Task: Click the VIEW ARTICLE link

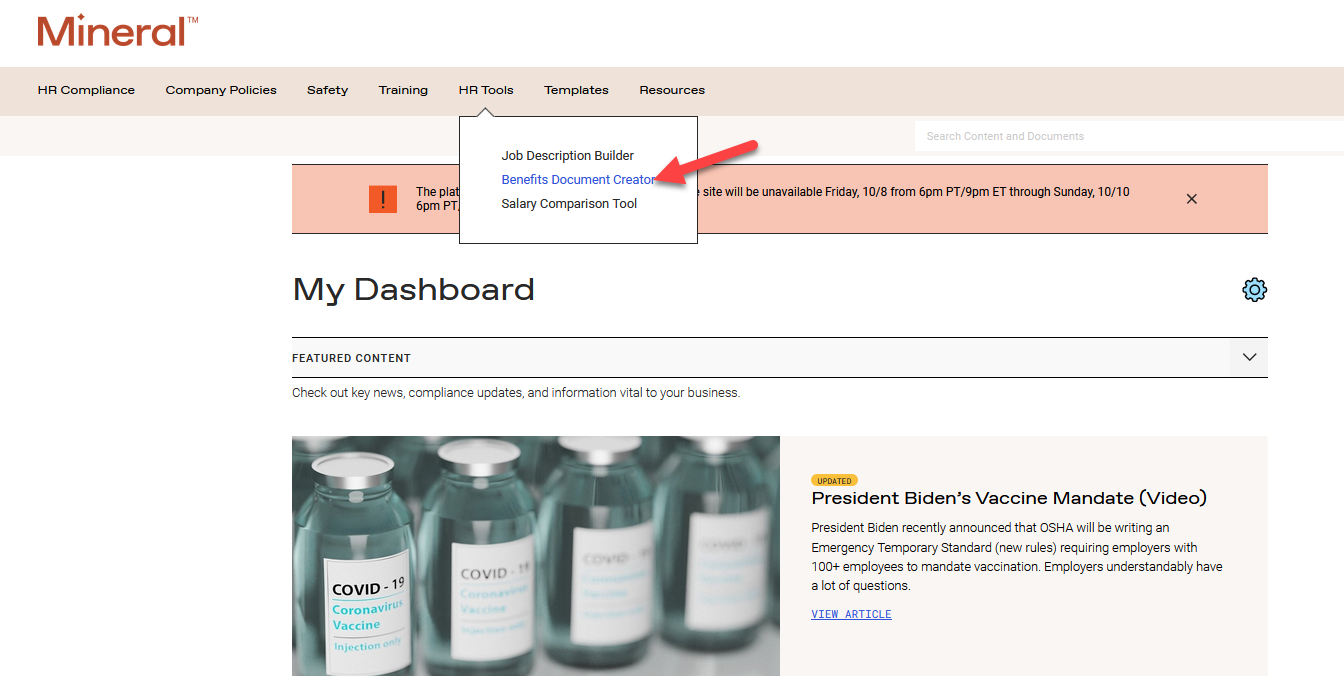Action: pos(851,614)
